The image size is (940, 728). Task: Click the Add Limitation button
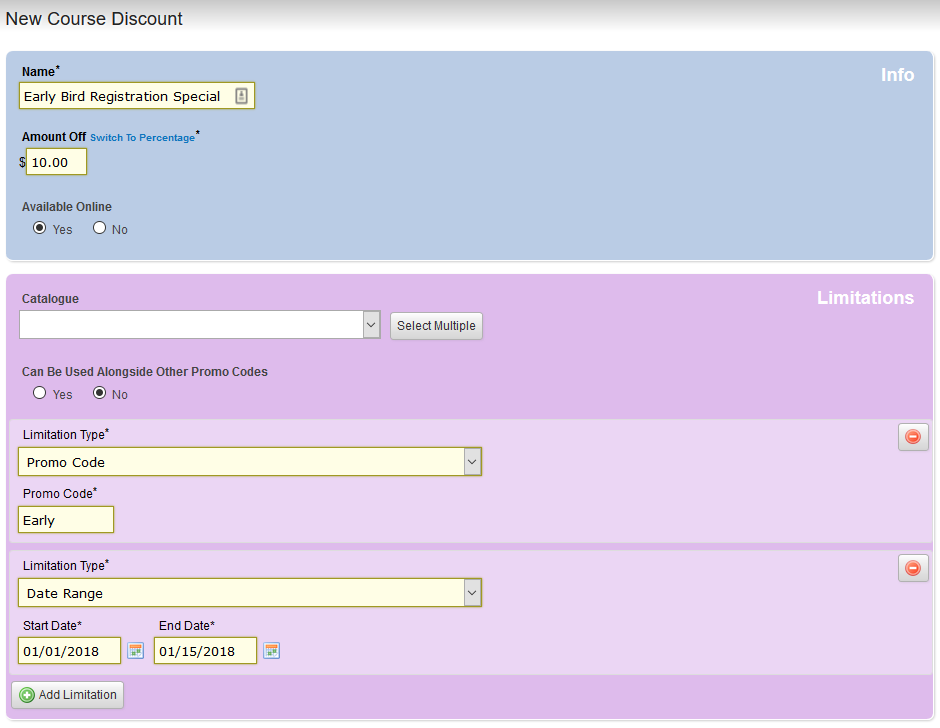68,695
